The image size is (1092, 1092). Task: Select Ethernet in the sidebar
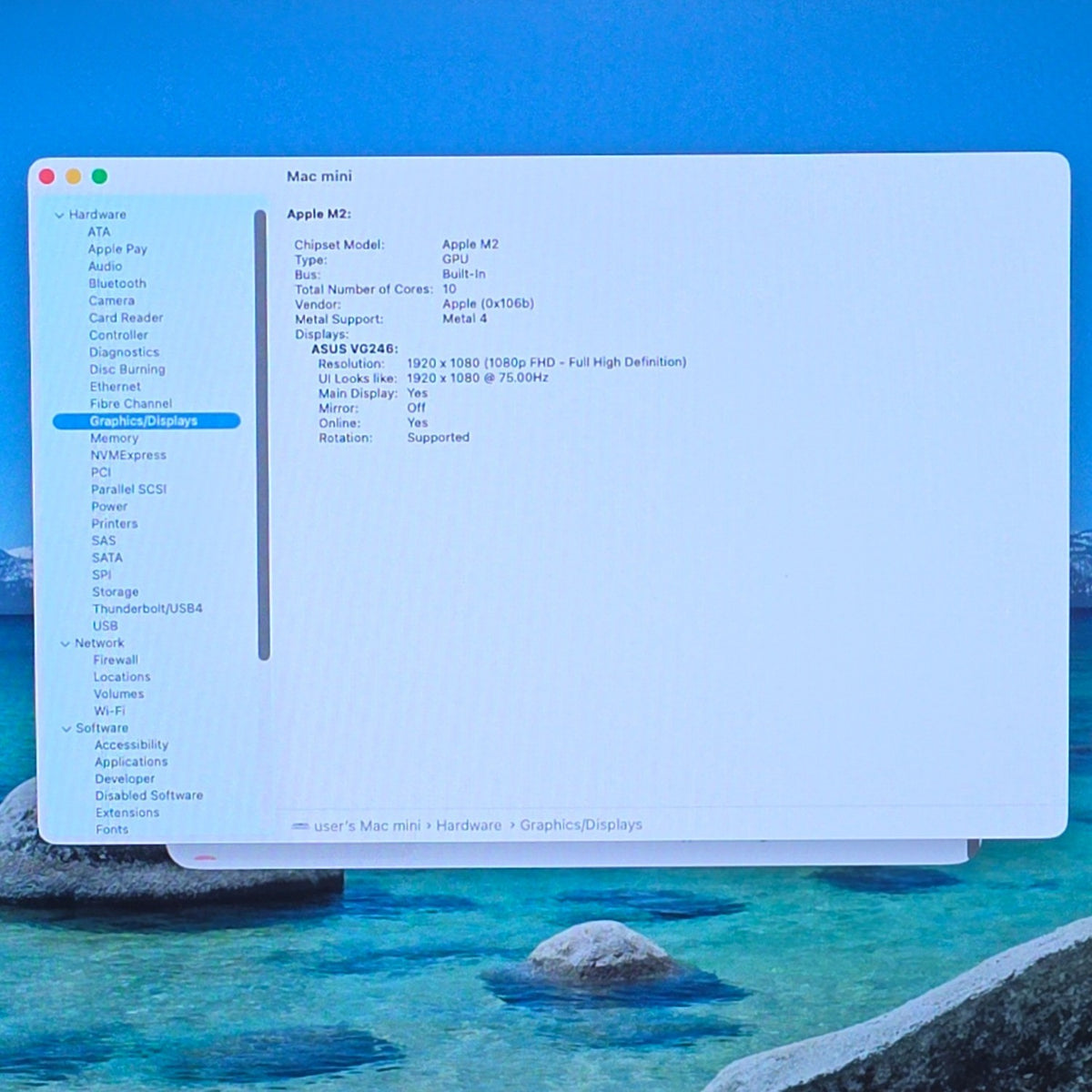115,387
